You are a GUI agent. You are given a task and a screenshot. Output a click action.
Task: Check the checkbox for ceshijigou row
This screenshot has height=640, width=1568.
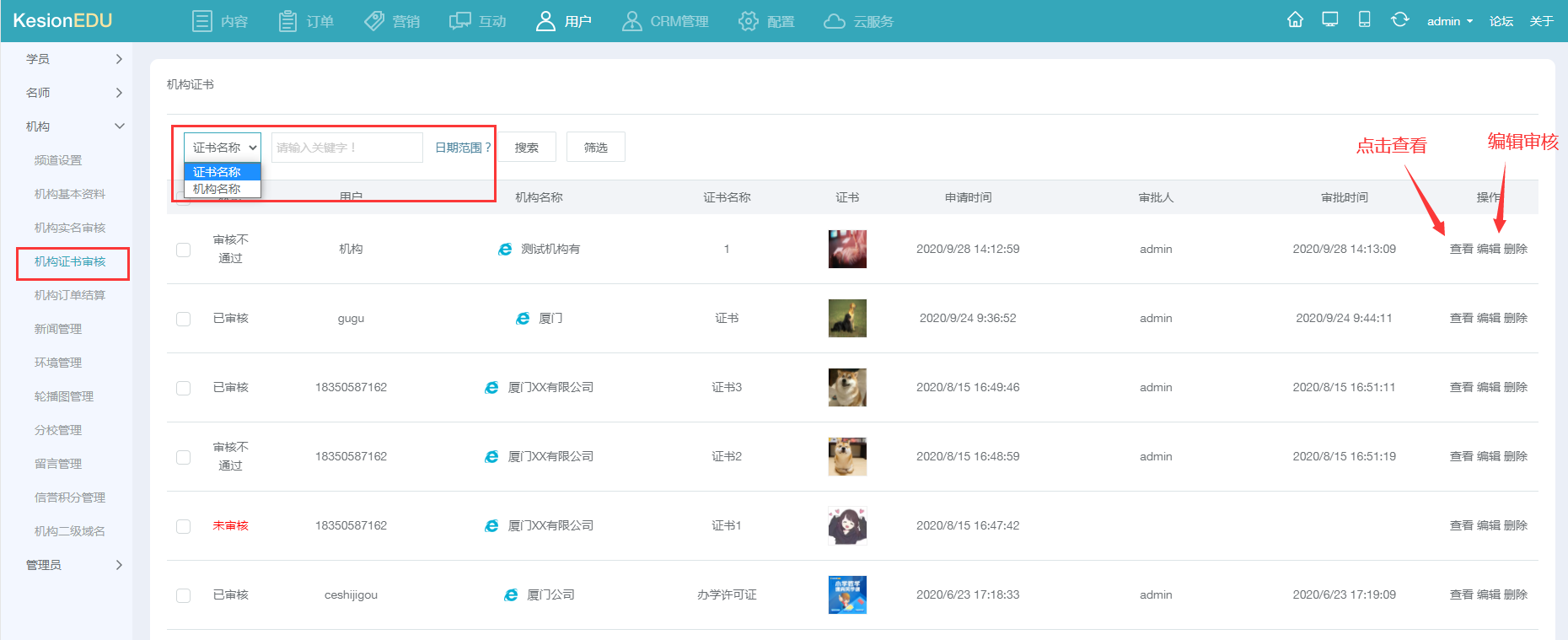(183, 595)
